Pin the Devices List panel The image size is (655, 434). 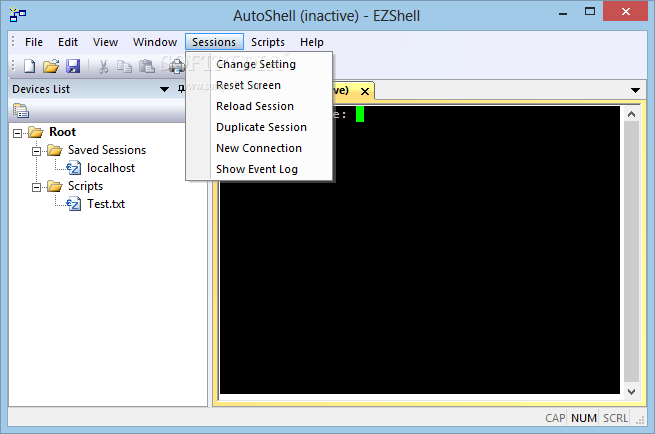pos(181,89)
